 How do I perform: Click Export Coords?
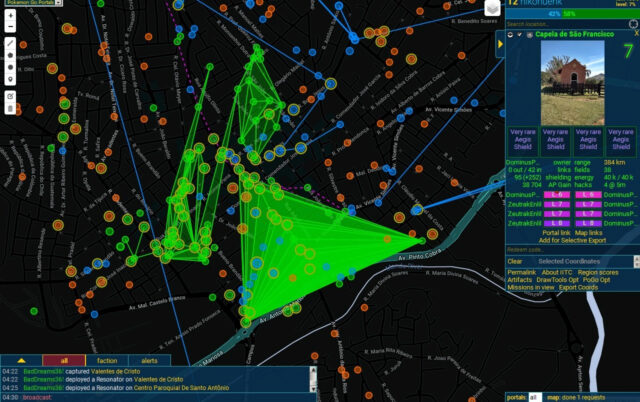click(578, 287)
